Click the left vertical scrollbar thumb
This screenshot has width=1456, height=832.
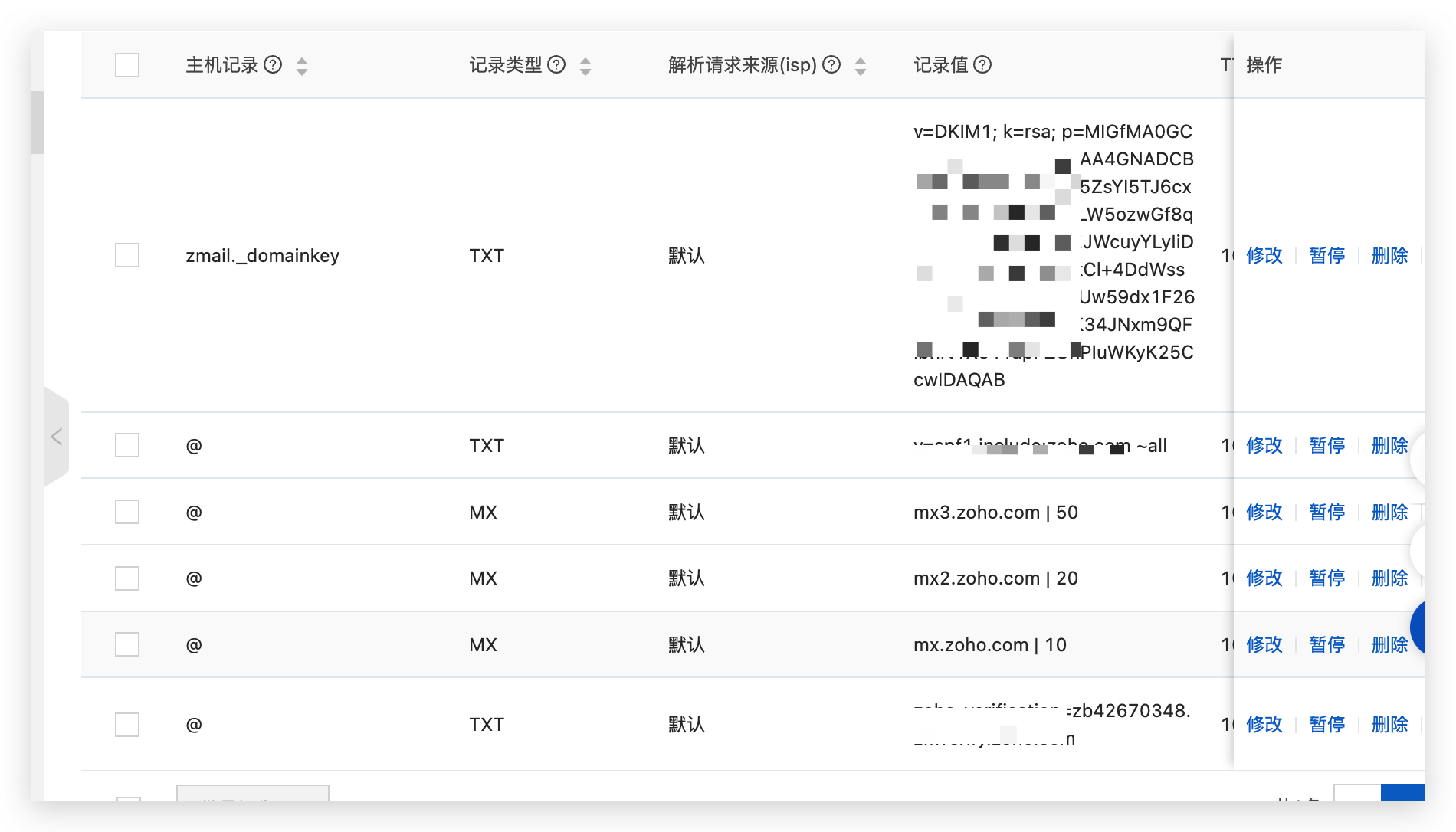click(37, 123)
